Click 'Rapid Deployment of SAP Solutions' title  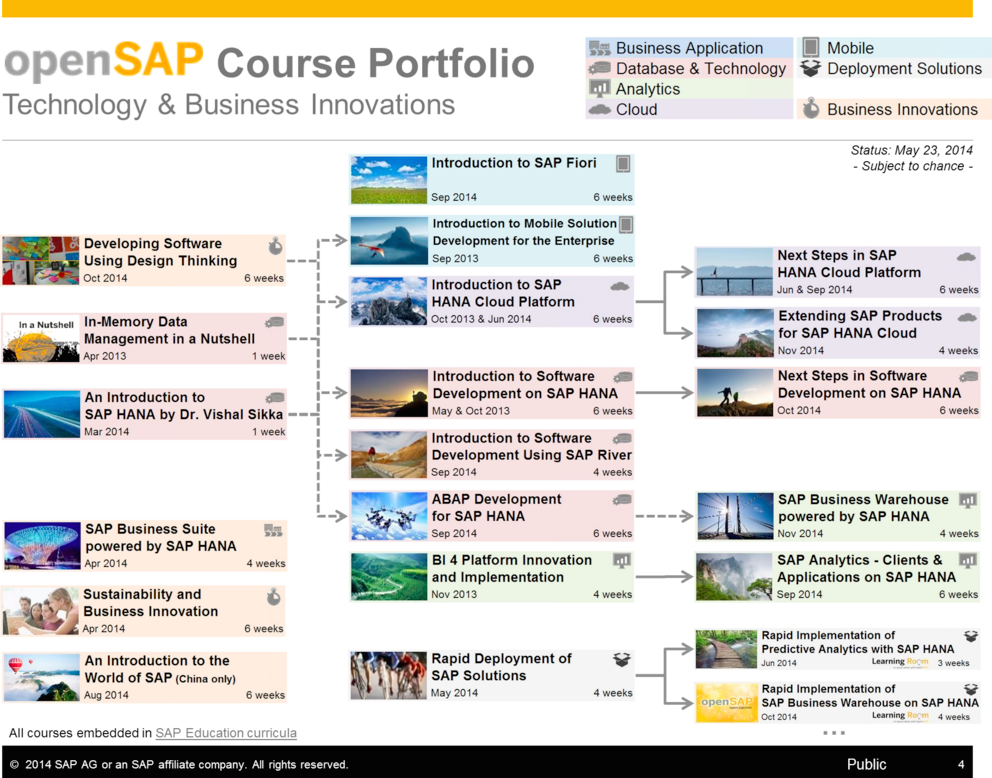point(502,667)
